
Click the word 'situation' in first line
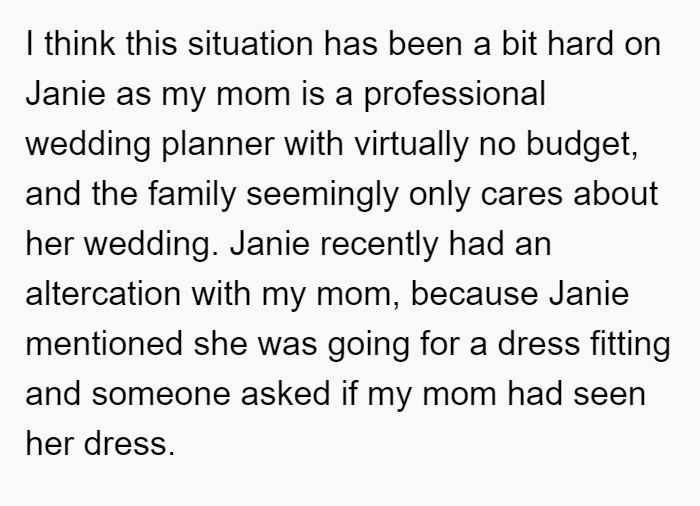(250, 44)
